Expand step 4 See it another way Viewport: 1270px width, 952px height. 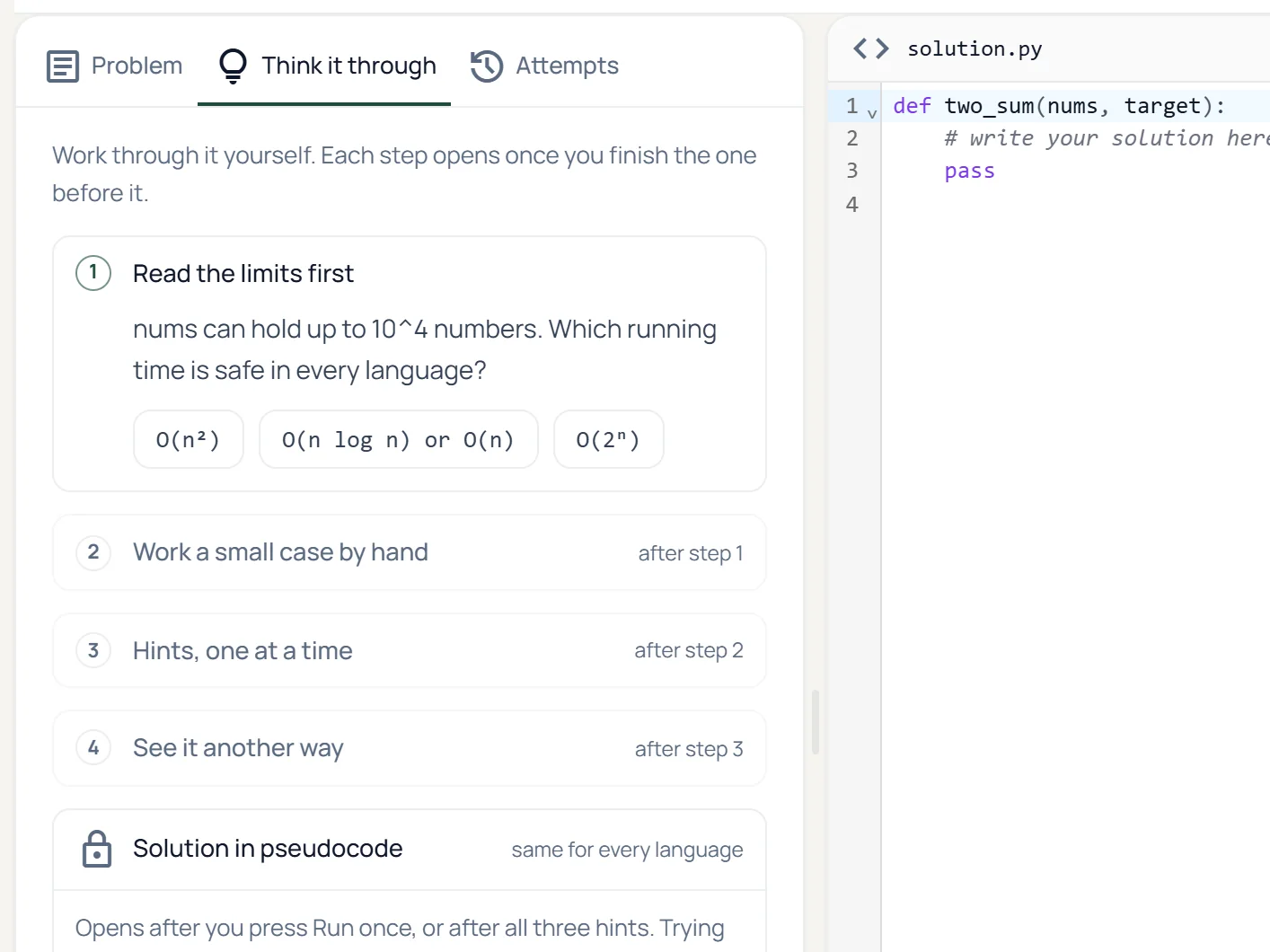point(410,748)
